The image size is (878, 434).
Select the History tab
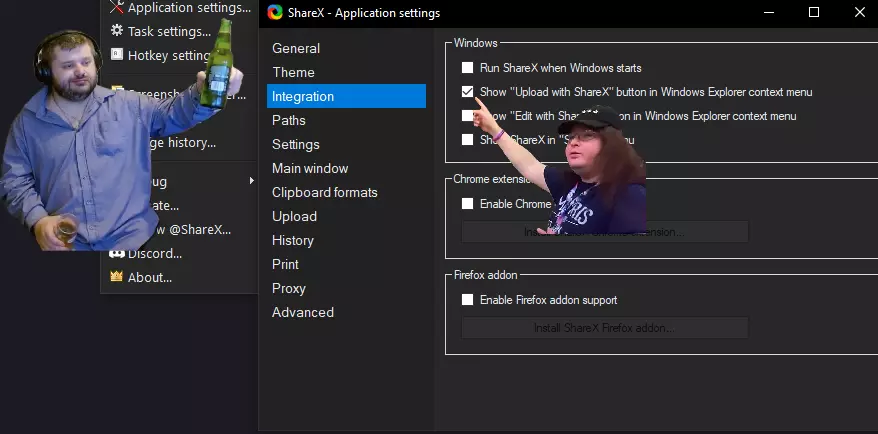click(x=346, y=240)
